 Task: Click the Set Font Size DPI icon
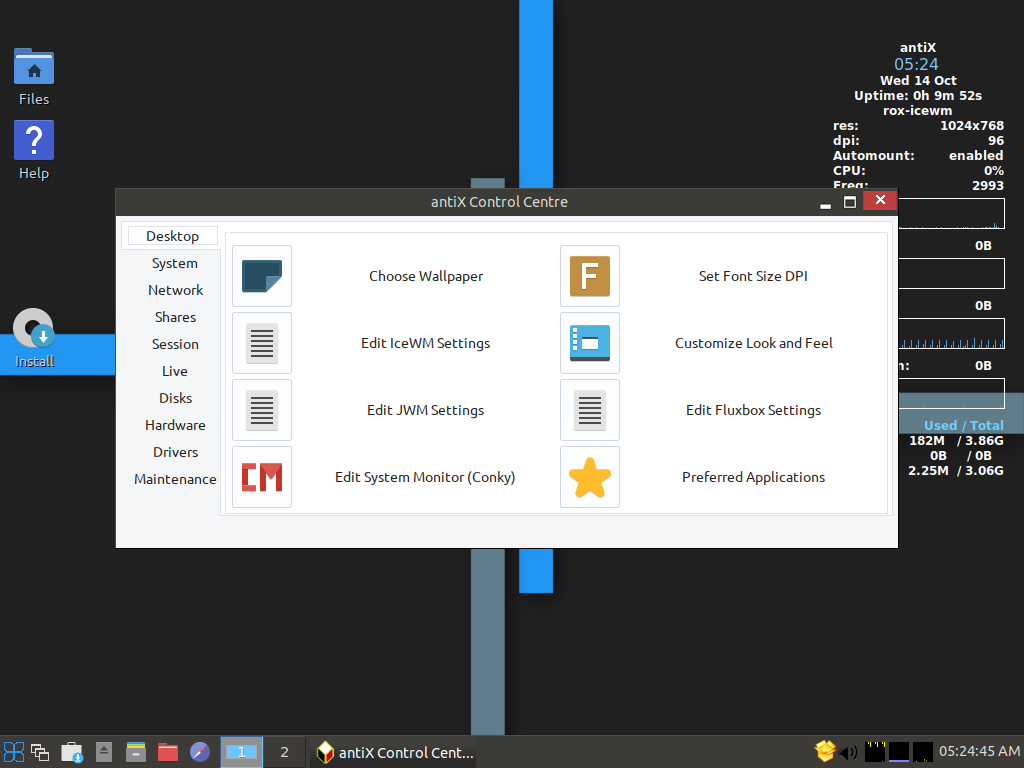pos(590,276)
